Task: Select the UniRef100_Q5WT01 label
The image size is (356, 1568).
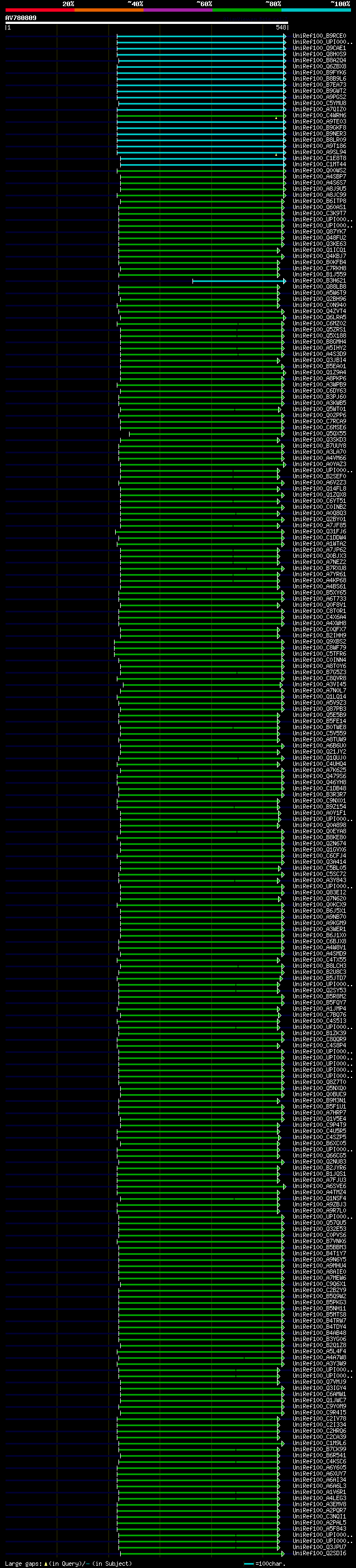Action: (319, 409)
